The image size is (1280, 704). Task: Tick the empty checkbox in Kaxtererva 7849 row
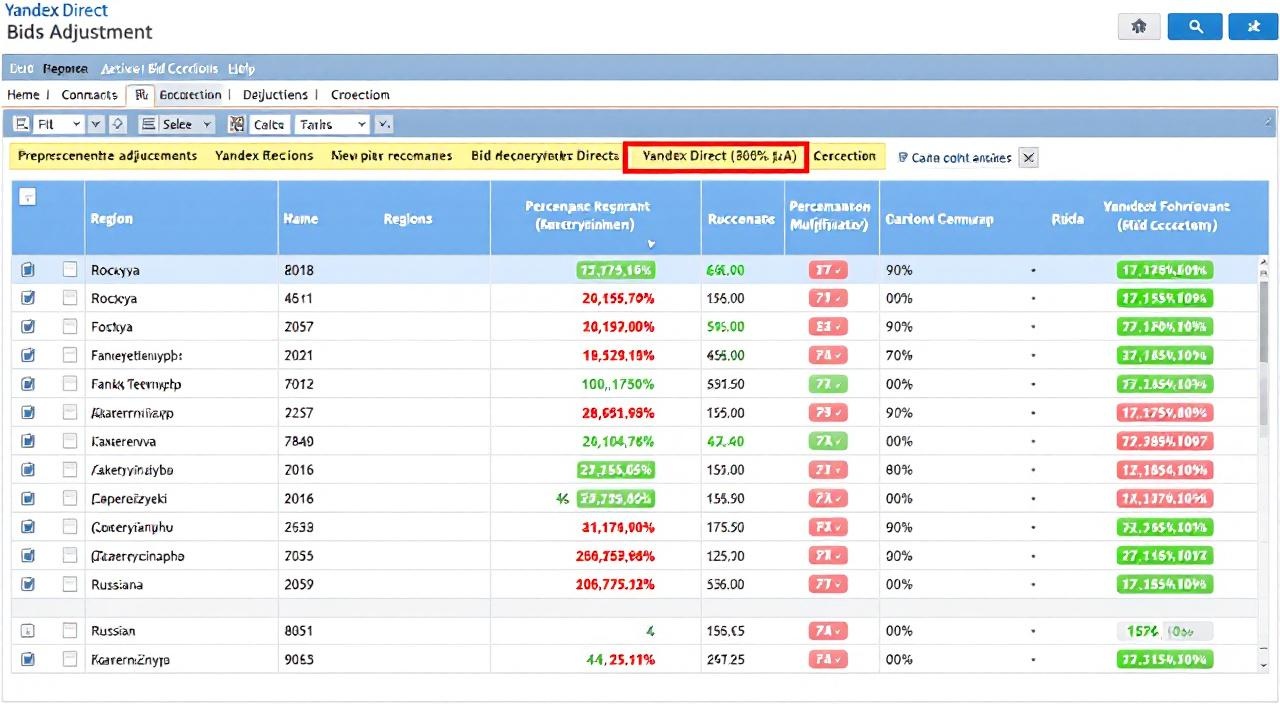point(70,441)
